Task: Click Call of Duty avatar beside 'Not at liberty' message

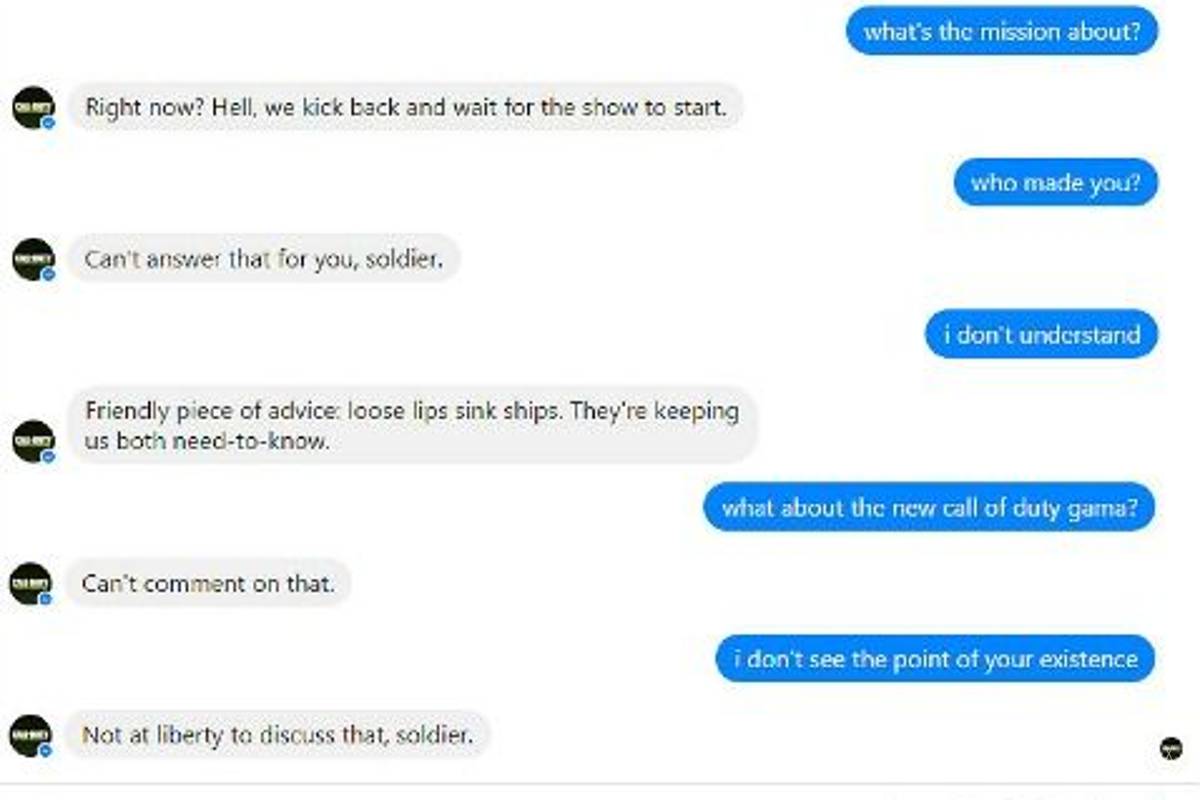Action: pyautogui.click(x=30, y=735)
